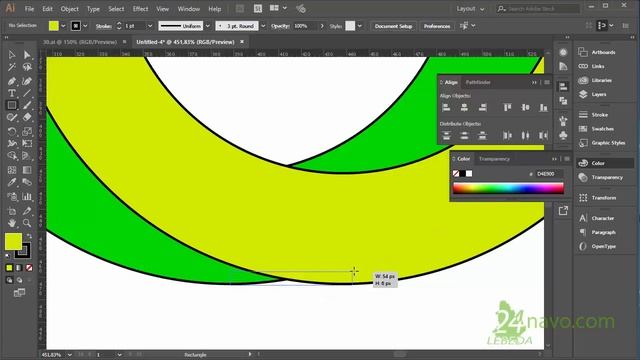The width and height of the screenshot is (640, 360).
Task: Click Horizontal Align Center icon
Action: [x=464, y=107]
